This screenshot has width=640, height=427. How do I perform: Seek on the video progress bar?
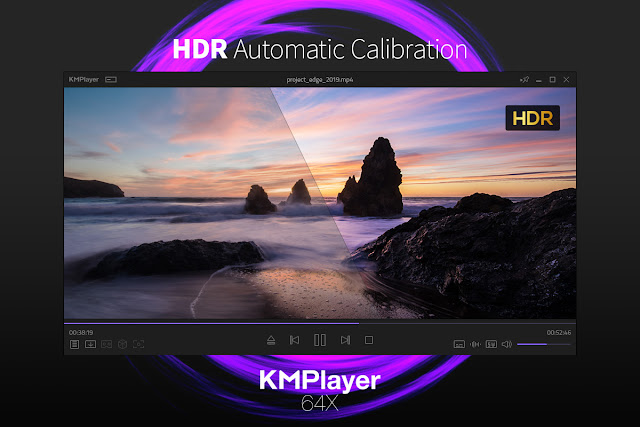320,323
